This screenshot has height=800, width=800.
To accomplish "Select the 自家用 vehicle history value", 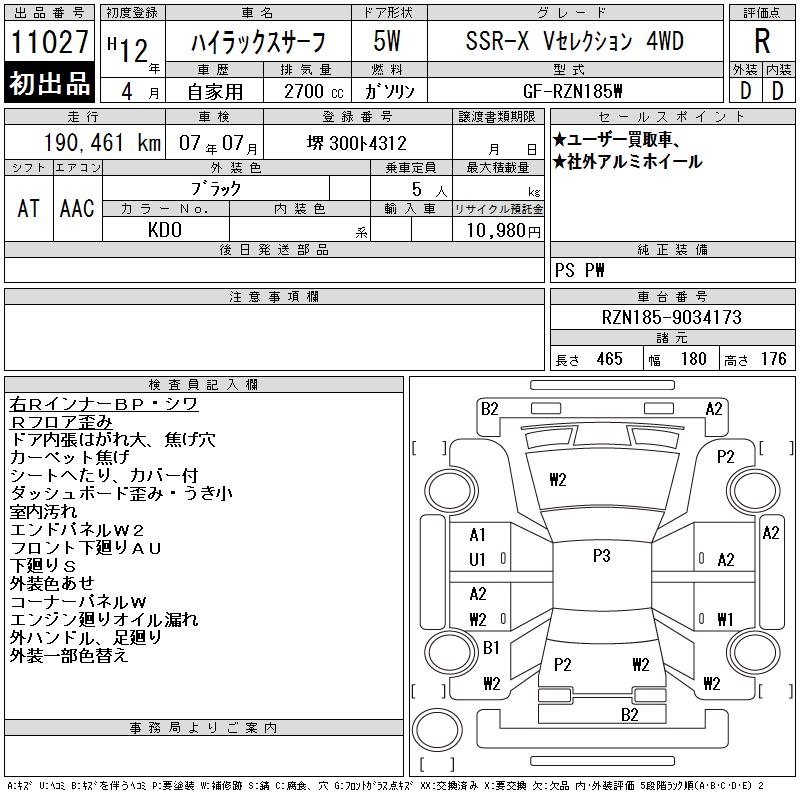I will click(215, 92).
